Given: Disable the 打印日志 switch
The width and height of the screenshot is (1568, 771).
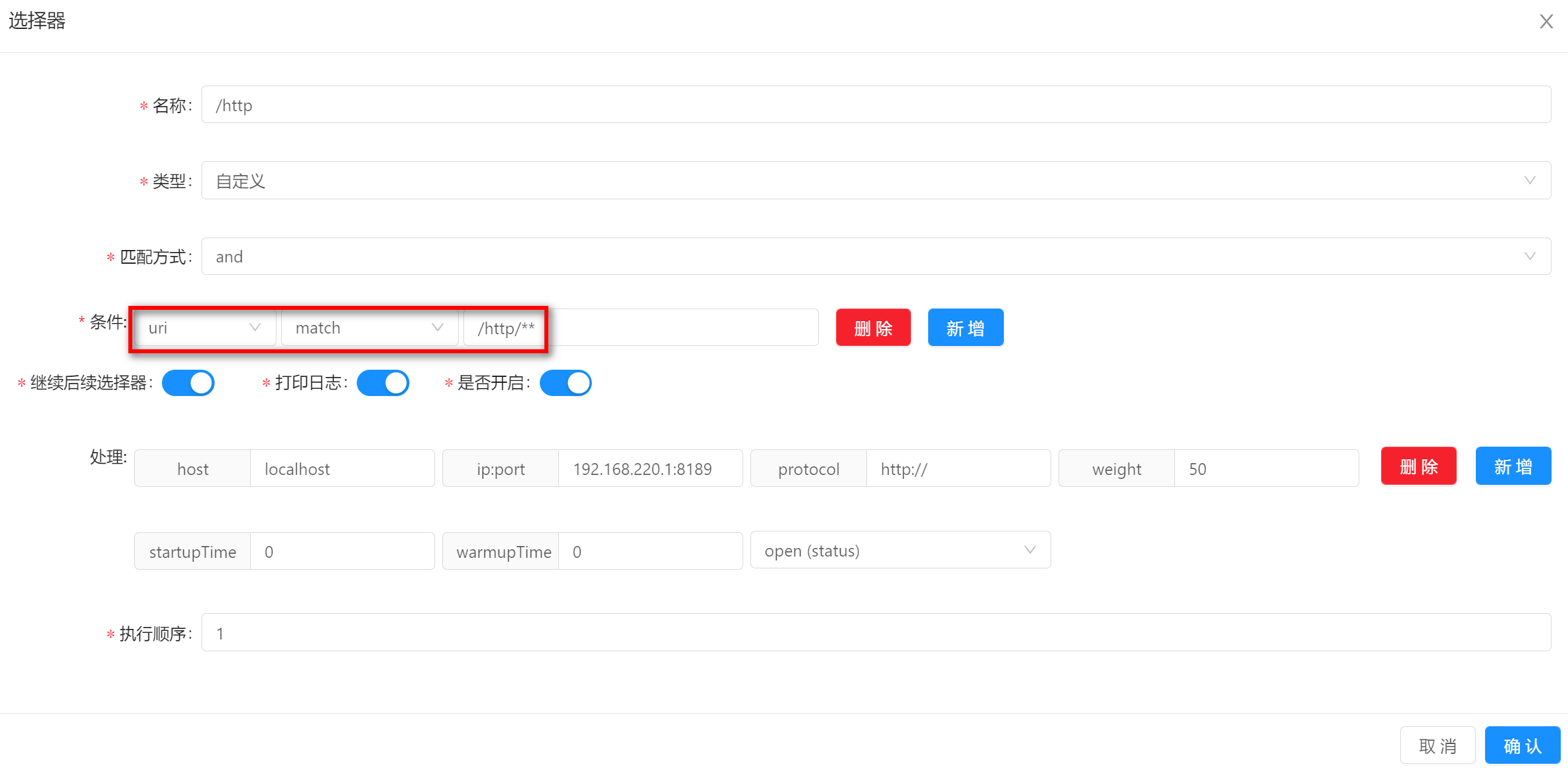Looking at the screenshot, I should tap(382, 383).
